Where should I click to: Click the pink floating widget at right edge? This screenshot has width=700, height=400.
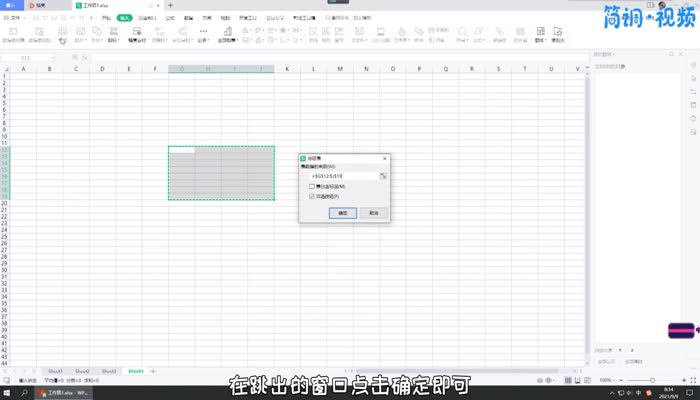pos(682,329)
